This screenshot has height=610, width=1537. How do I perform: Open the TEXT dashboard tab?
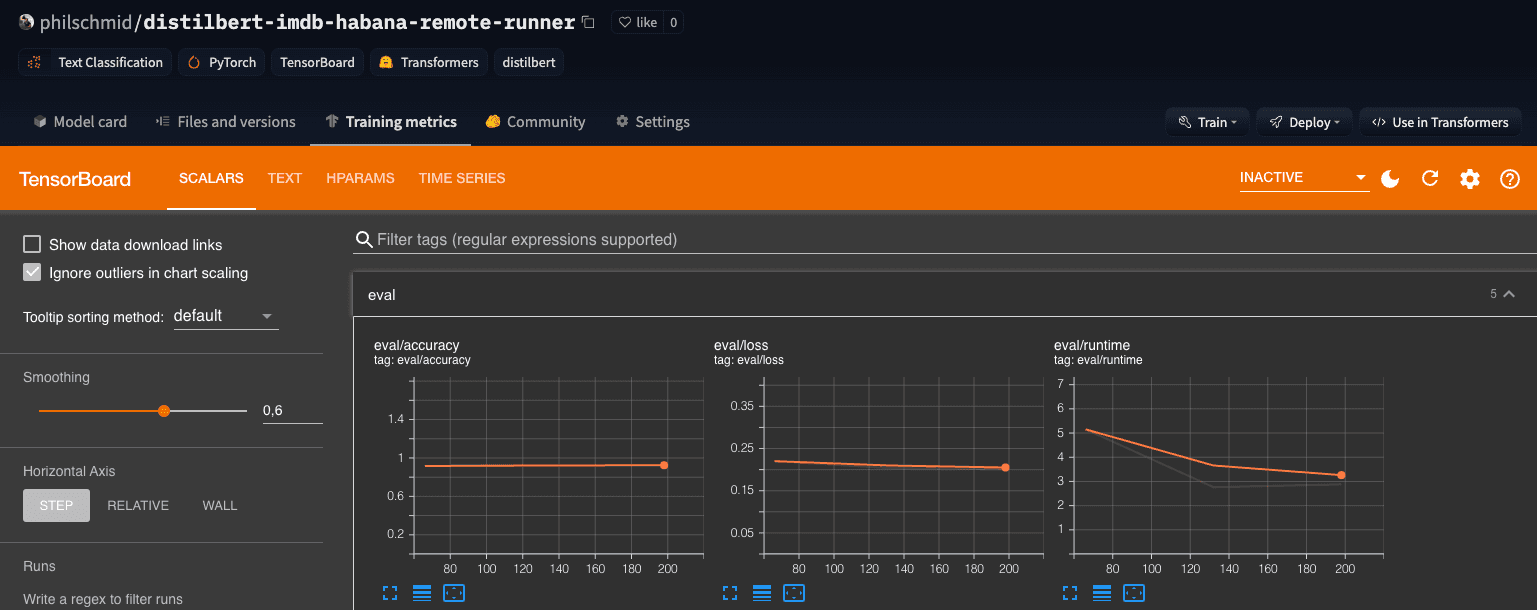pos(285,178)
